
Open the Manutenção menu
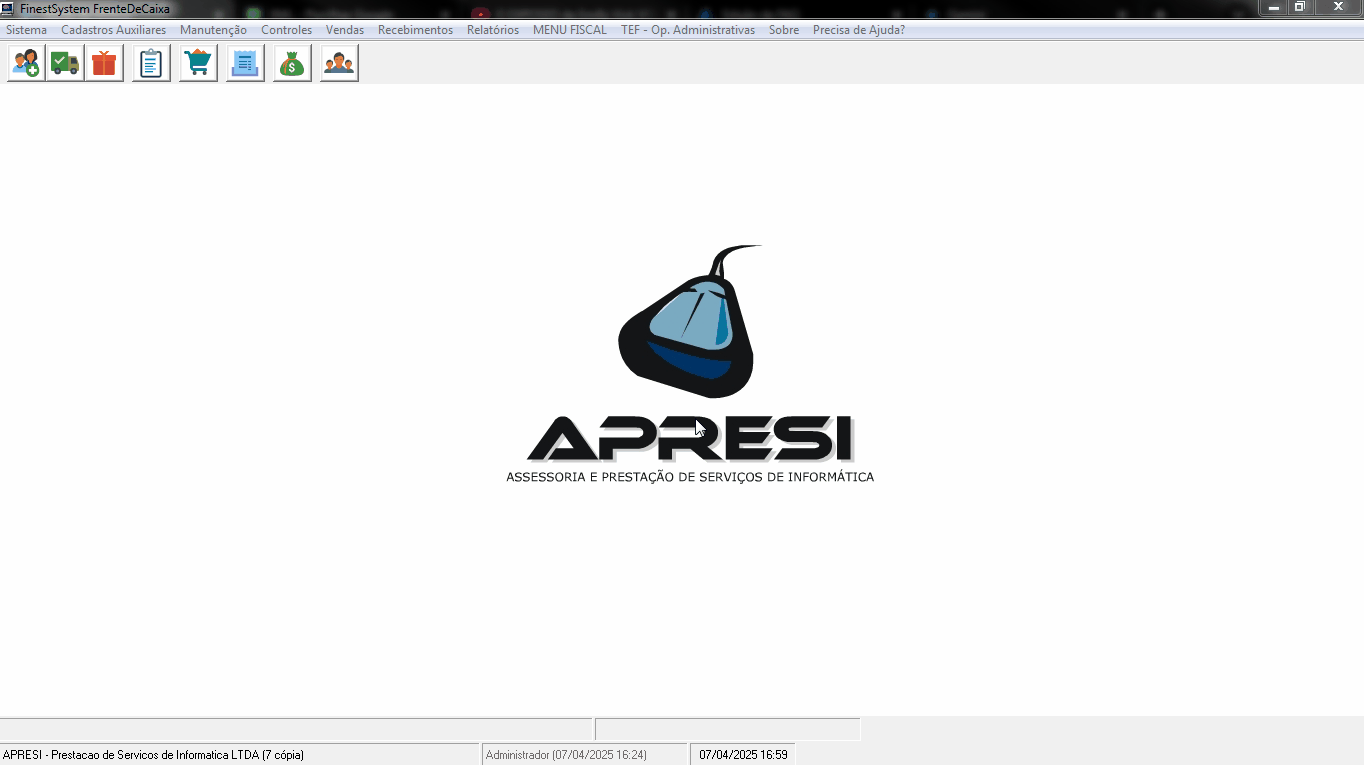click(x=213, y=30)
